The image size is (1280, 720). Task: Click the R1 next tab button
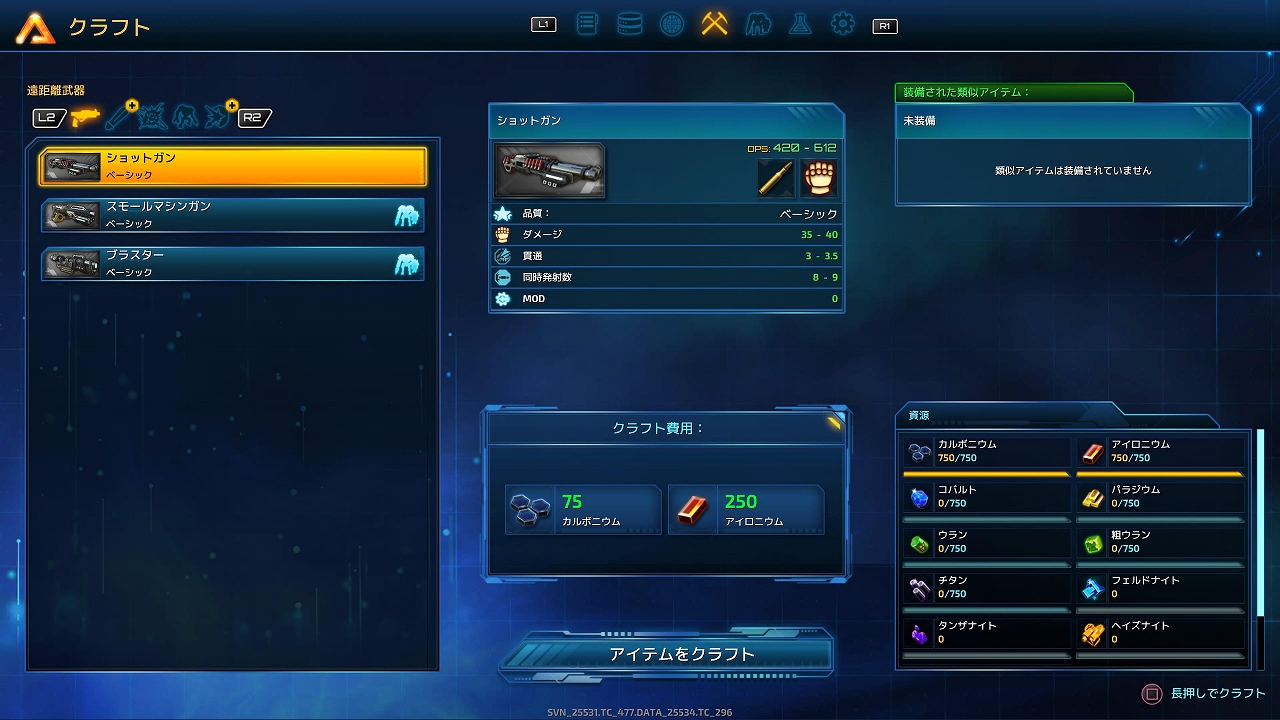(884, 26)
